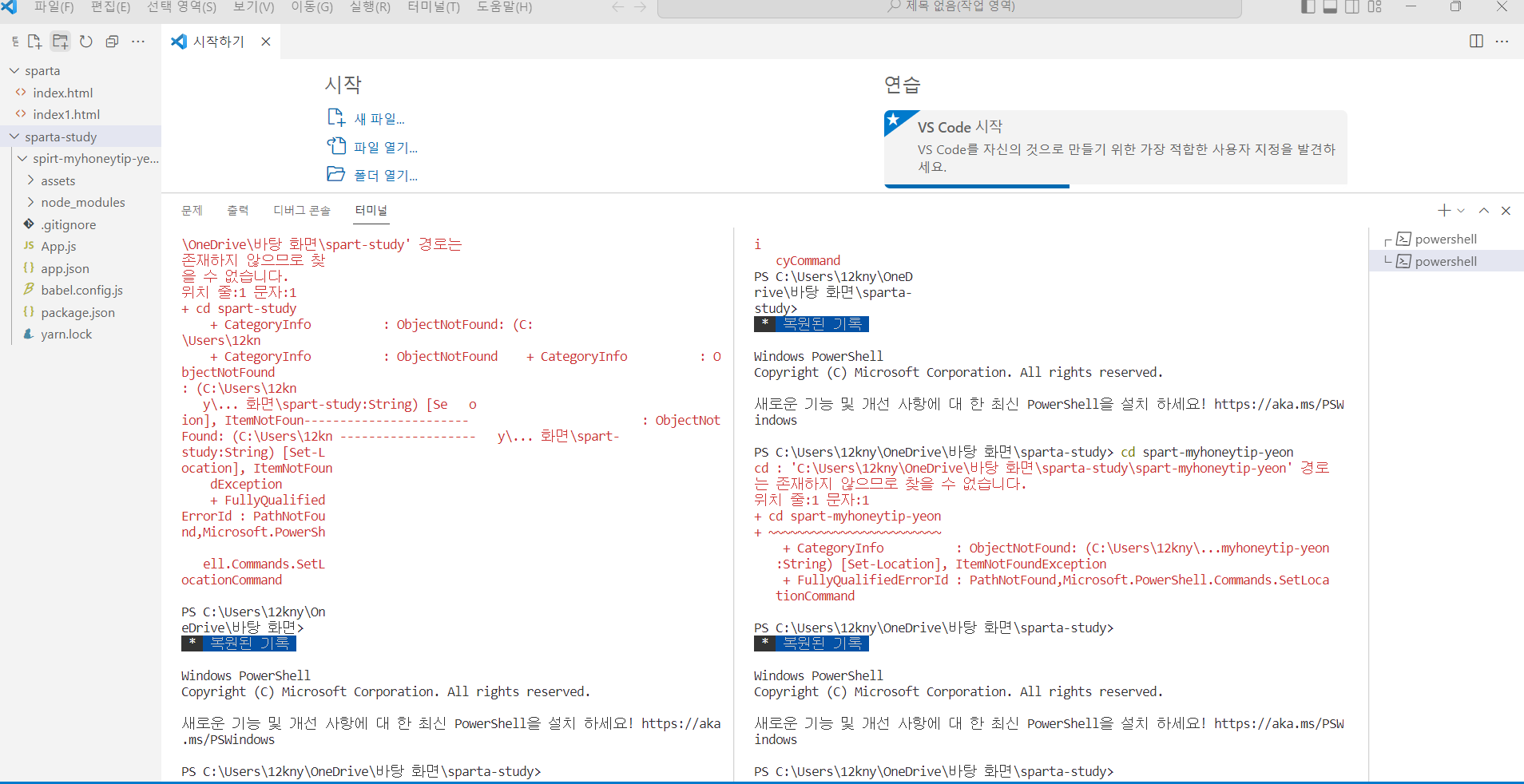Open index.html in the explorer

(81, 93)
